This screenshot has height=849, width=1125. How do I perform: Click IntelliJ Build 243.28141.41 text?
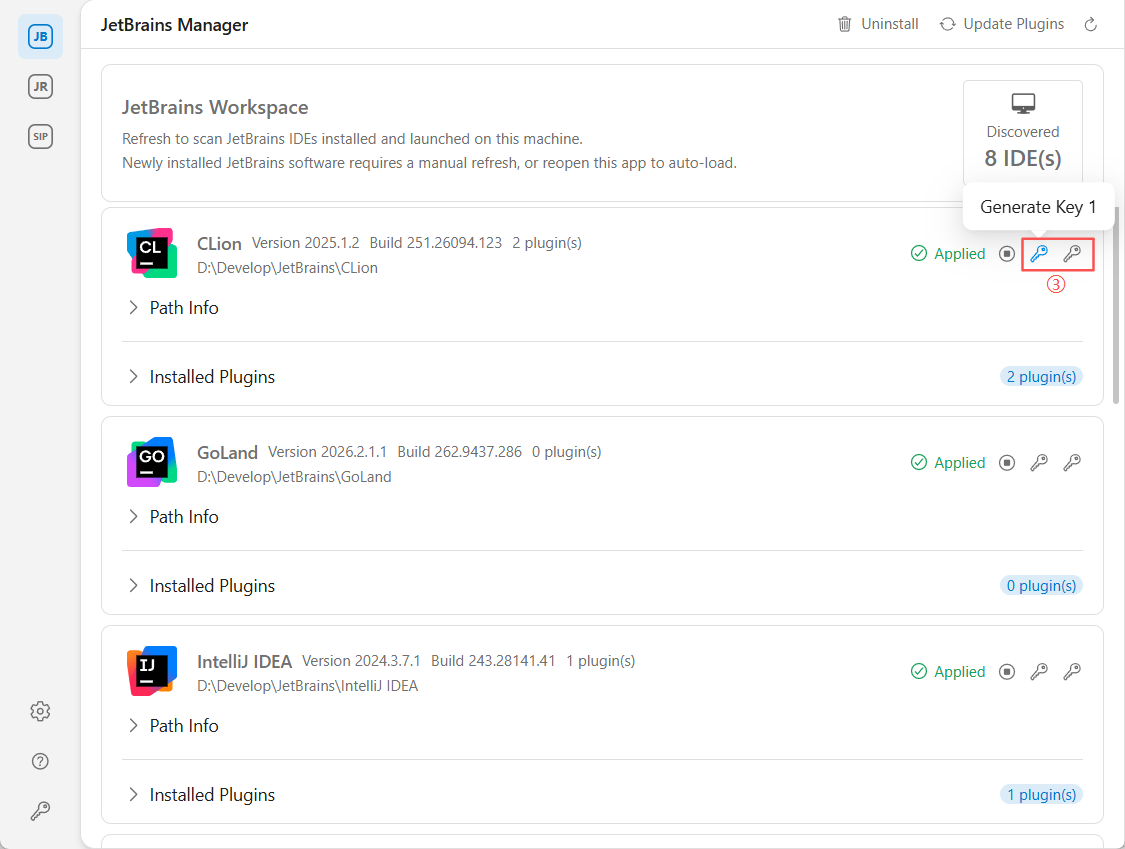coord(493,660)
